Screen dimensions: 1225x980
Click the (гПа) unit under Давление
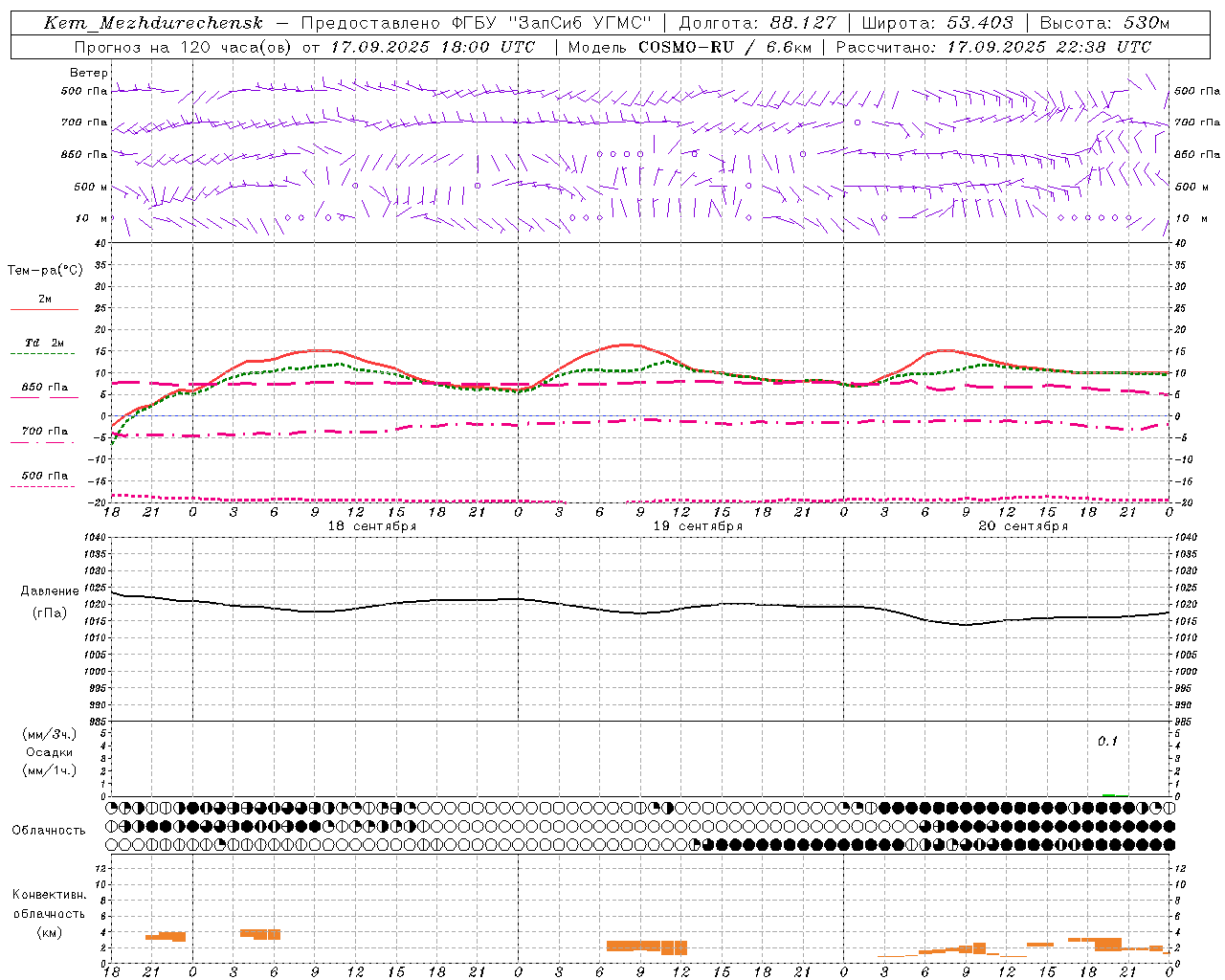pyautogui.click(x=50, y=613)
